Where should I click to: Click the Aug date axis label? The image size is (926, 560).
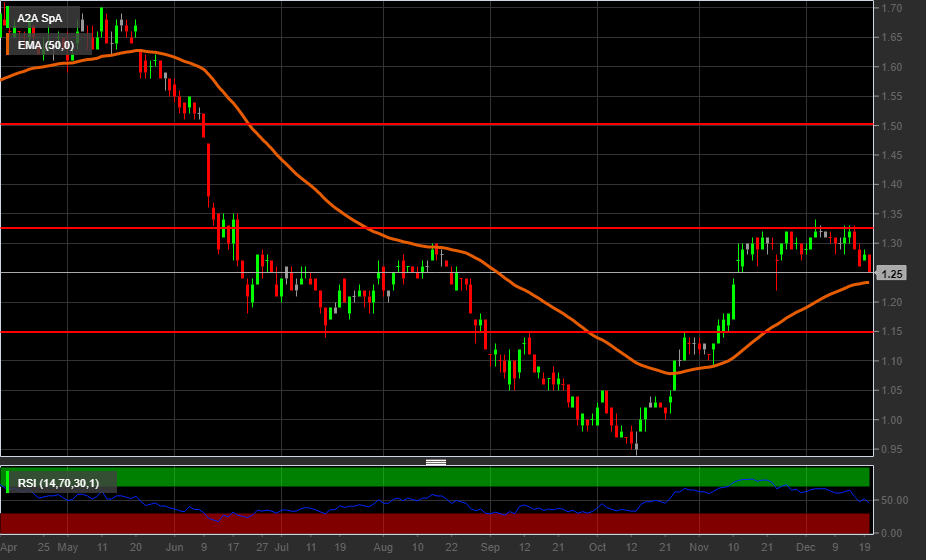click(383, 548)
